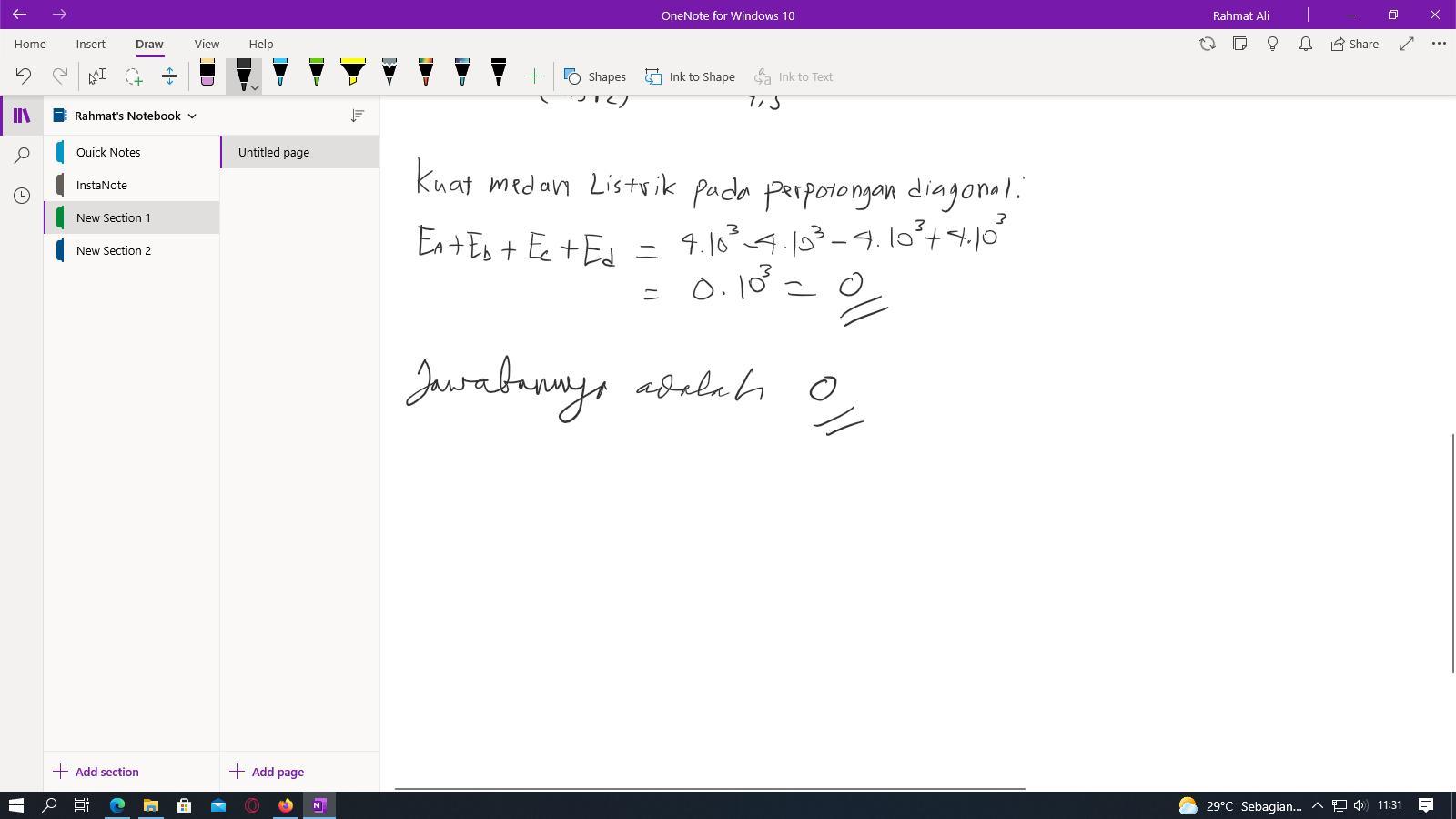The width and height of the screenshot is (1456, 819).
Task: Click the Ink to Text button
Action: [794, 76]
